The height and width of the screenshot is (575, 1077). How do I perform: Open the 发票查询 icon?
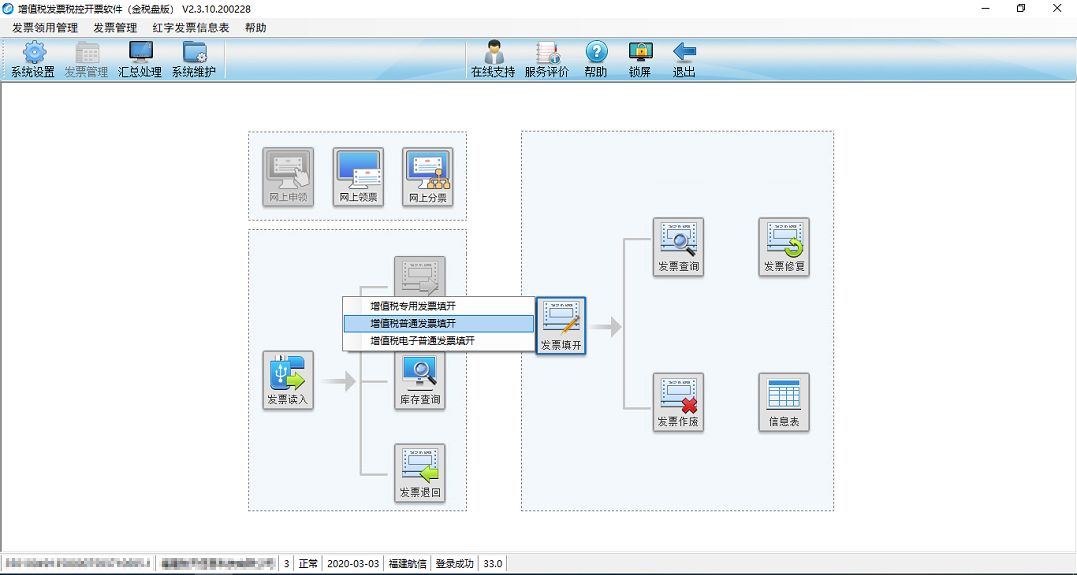679,247
